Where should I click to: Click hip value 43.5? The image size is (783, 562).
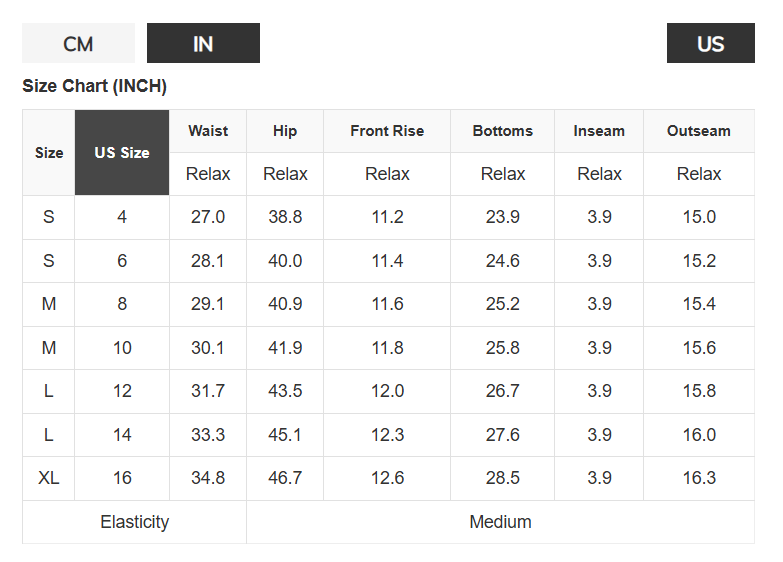pyautogui.click(x=285, y=391)
